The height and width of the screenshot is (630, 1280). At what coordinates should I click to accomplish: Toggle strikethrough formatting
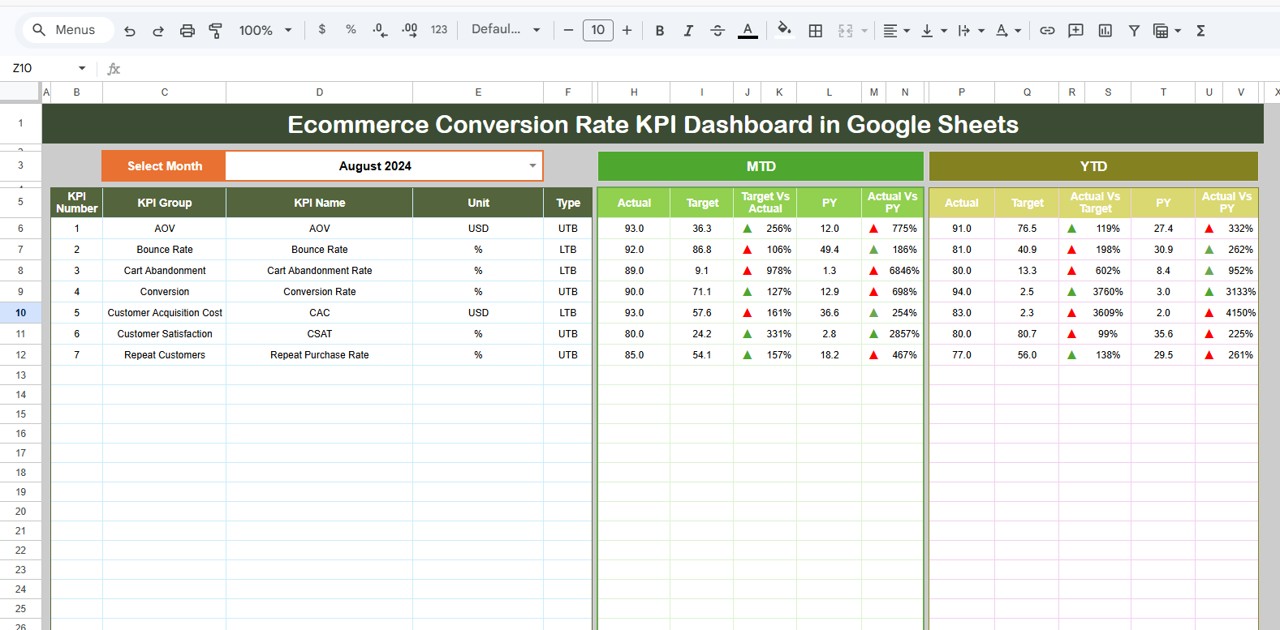coord(717,31)
